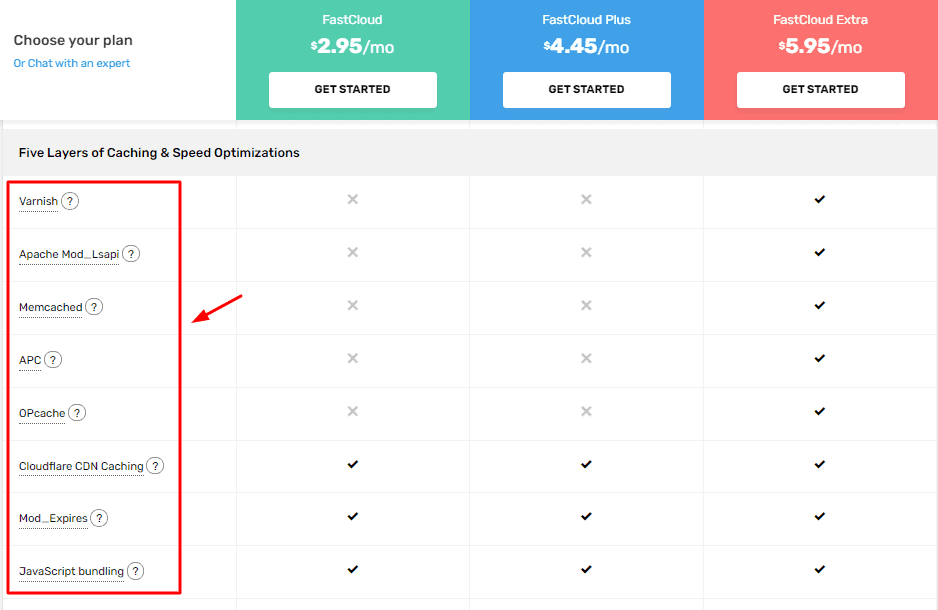Click the JavaScript bundling checkmark under FastCloud
The image size is (938, 610).
(353, 569)
